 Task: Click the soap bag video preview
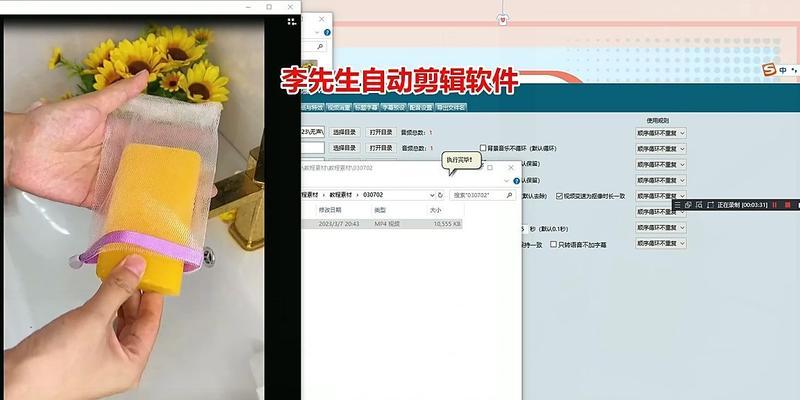pyautogui.click(x=134, y=209)
